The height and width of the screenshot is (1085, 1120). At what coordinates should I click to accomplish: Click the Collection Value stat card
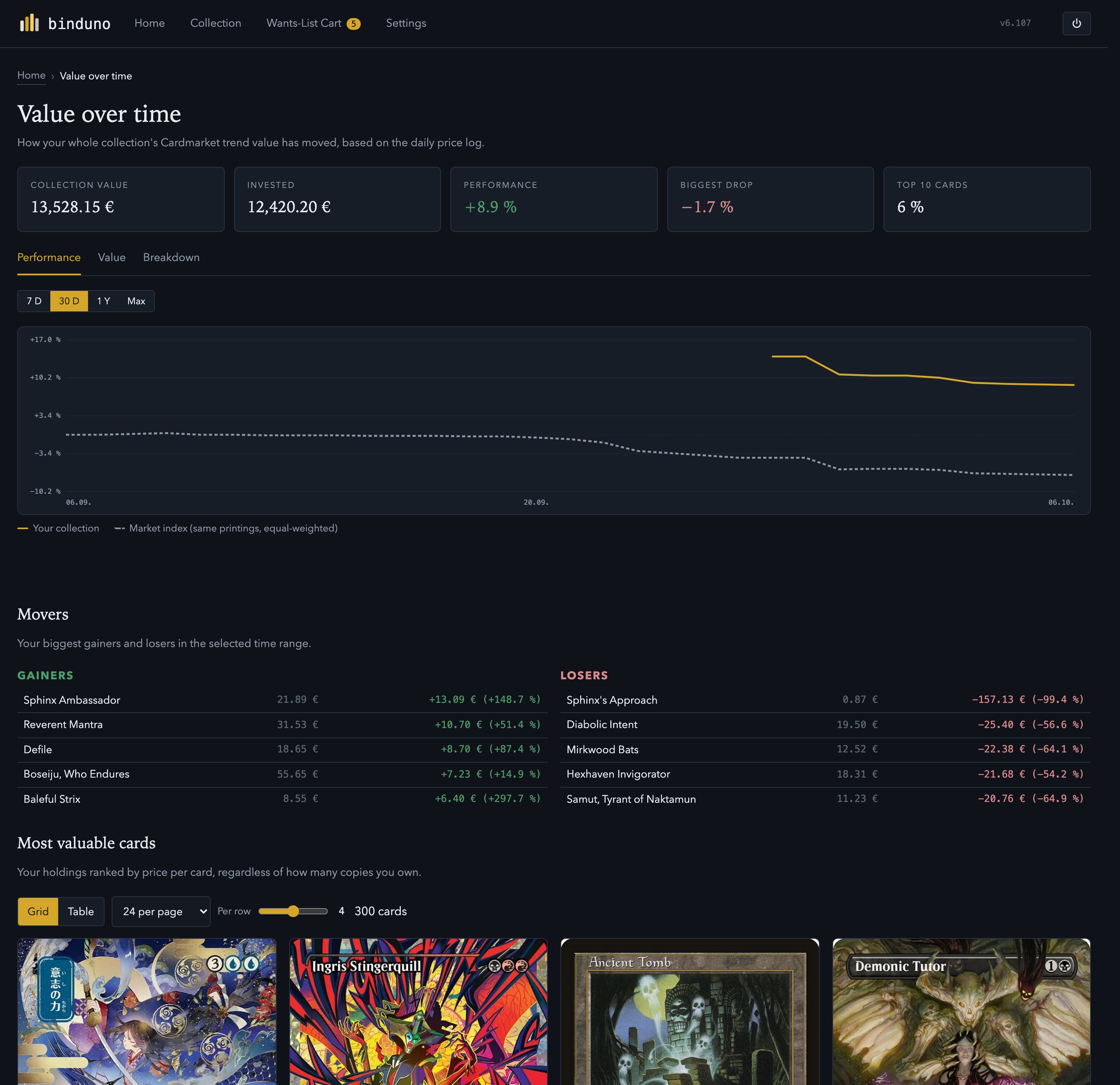(121, 199)
